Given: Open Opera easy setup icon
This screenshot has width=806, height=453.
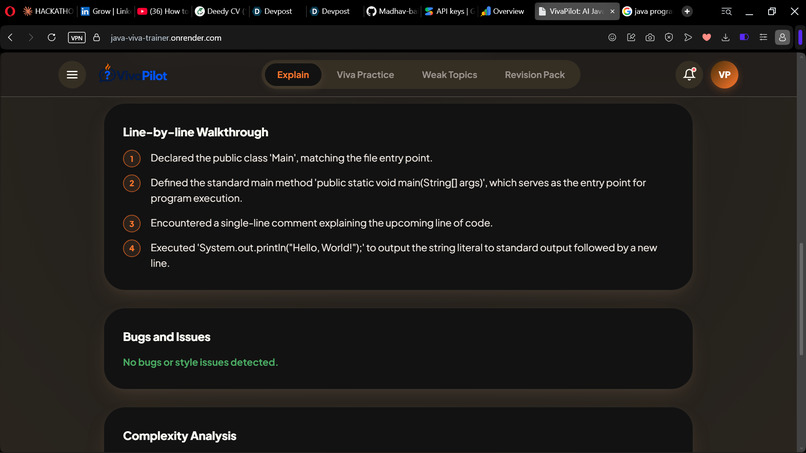Looking at the screenshot, I should click(763, 37).
